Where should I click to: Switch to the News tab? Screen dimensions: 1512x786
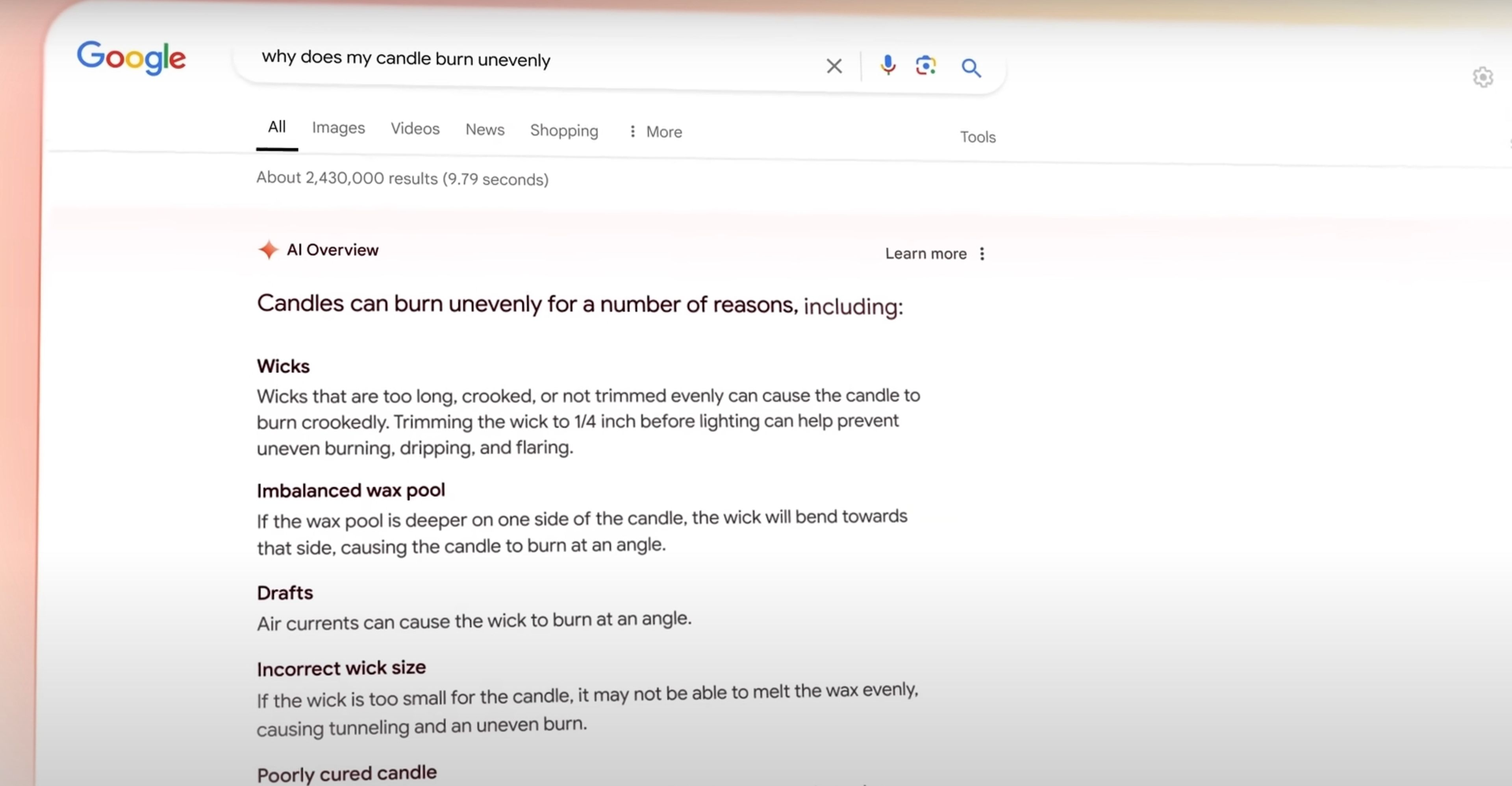pyautogui.click(x=485, y=129)
